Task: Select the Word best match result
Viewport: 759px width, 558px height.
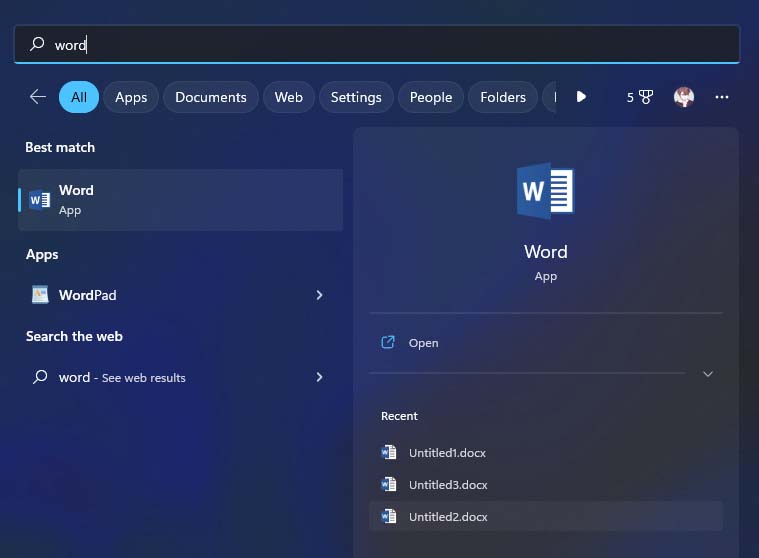Action: click(x=180, y=200)
